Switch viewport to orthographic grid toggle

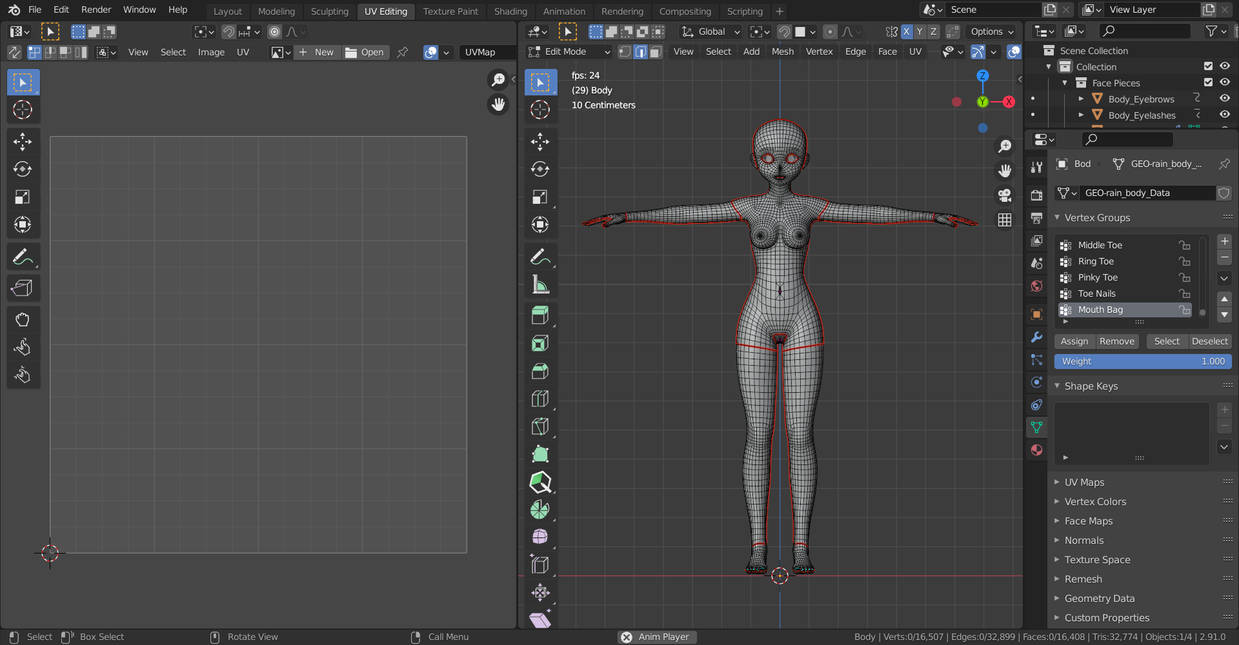pyautogui.click(x=1005, y=220)
